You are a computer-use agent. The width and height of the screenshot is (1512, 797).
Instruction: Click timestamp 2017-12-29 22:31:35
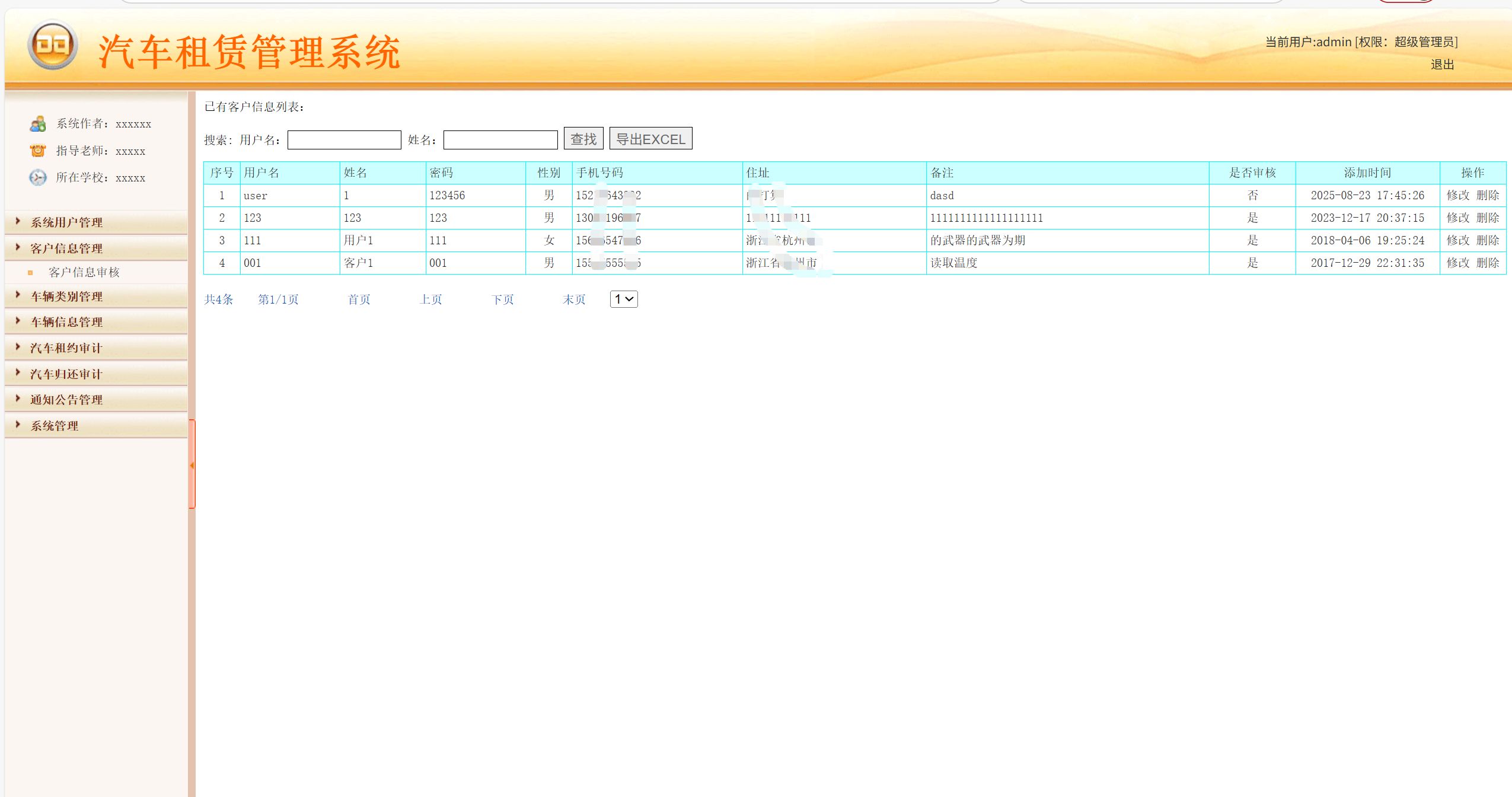pos(1367,263)
